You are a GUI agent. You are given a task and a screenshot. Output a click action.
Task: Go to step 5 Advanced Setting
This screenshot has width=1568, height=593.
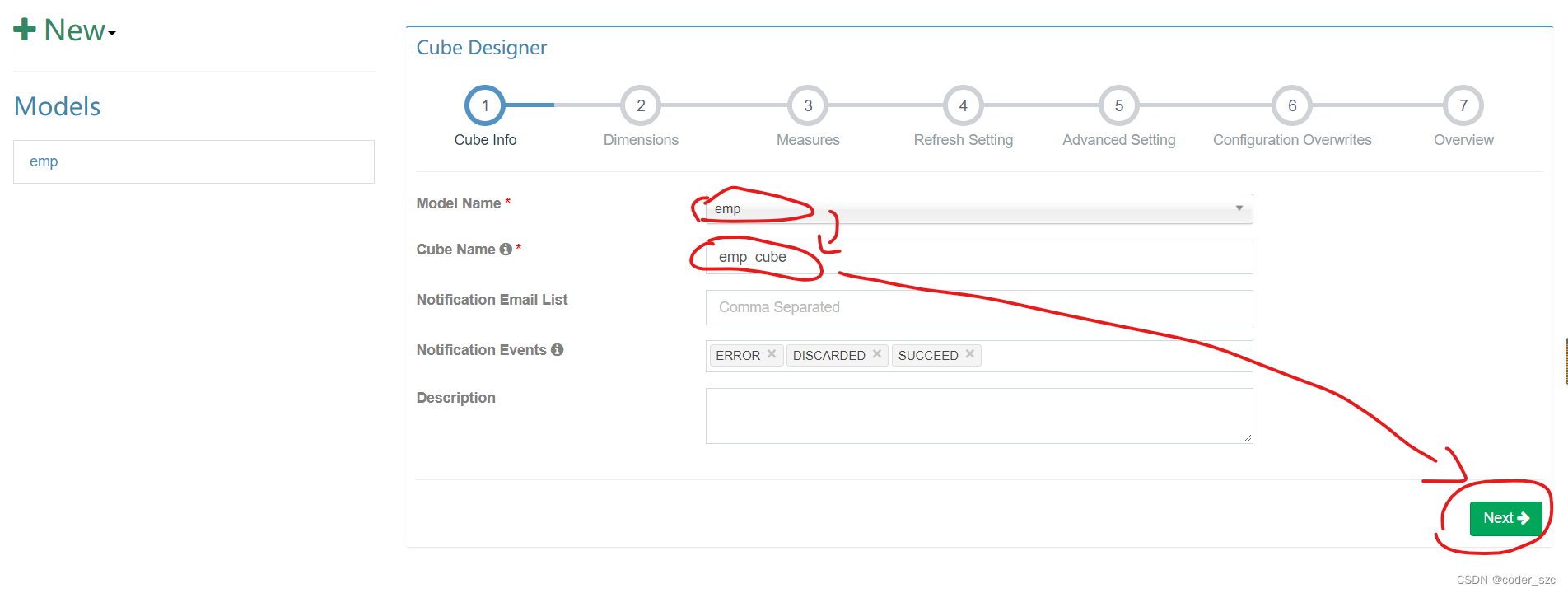click(x=1119, y=105)
